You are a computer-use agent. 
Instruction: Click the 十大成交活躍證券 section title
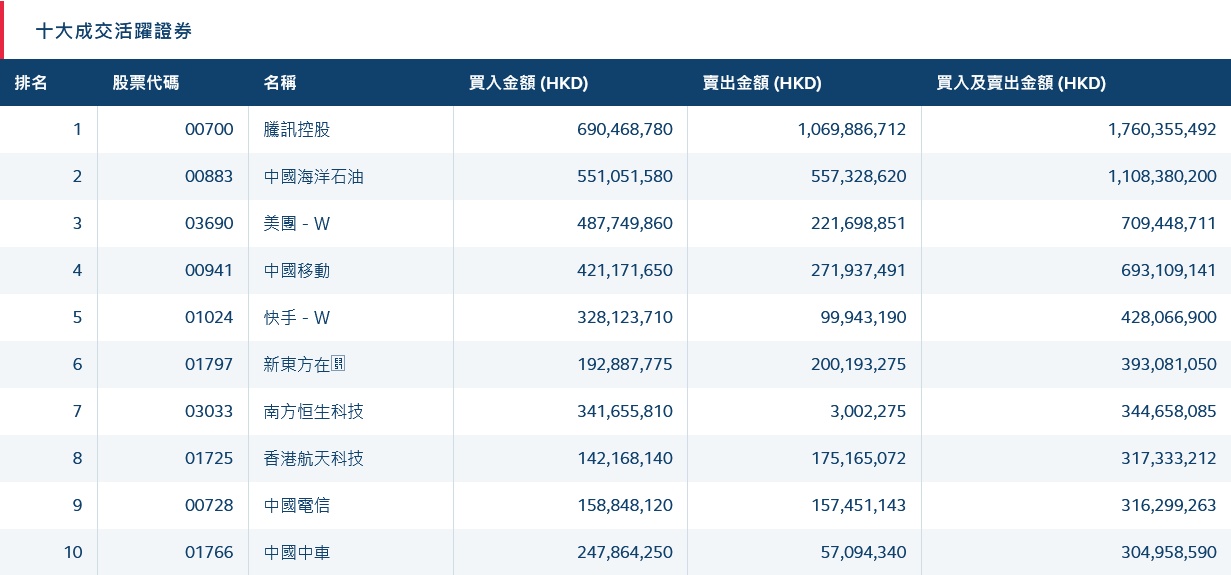113,31
